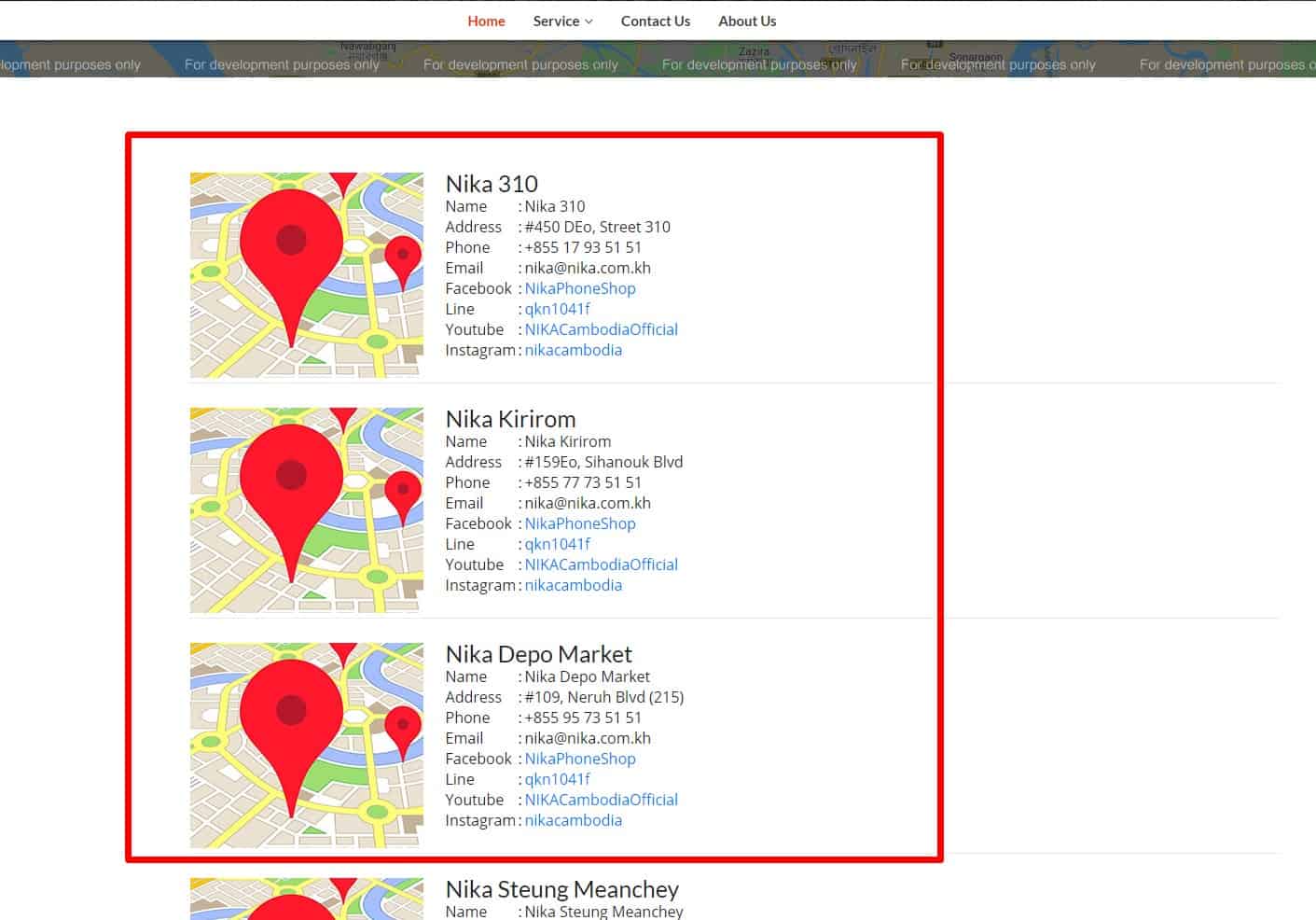Open NIKACambodiaOfficial Youtube link for Nika 310

click(602, 329)
